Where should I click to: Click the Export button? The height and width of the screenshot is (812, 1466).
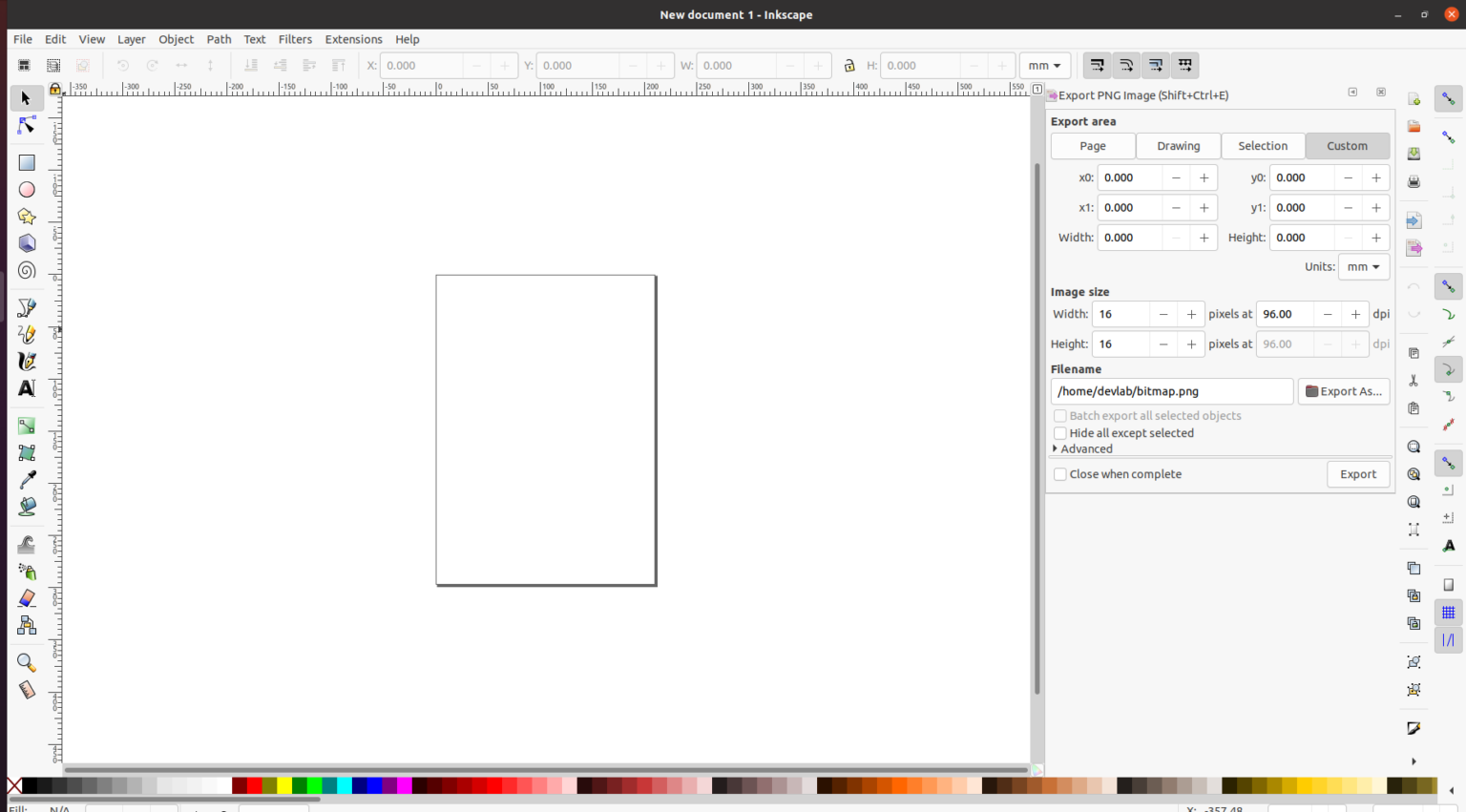click(x=1358, y=474)
